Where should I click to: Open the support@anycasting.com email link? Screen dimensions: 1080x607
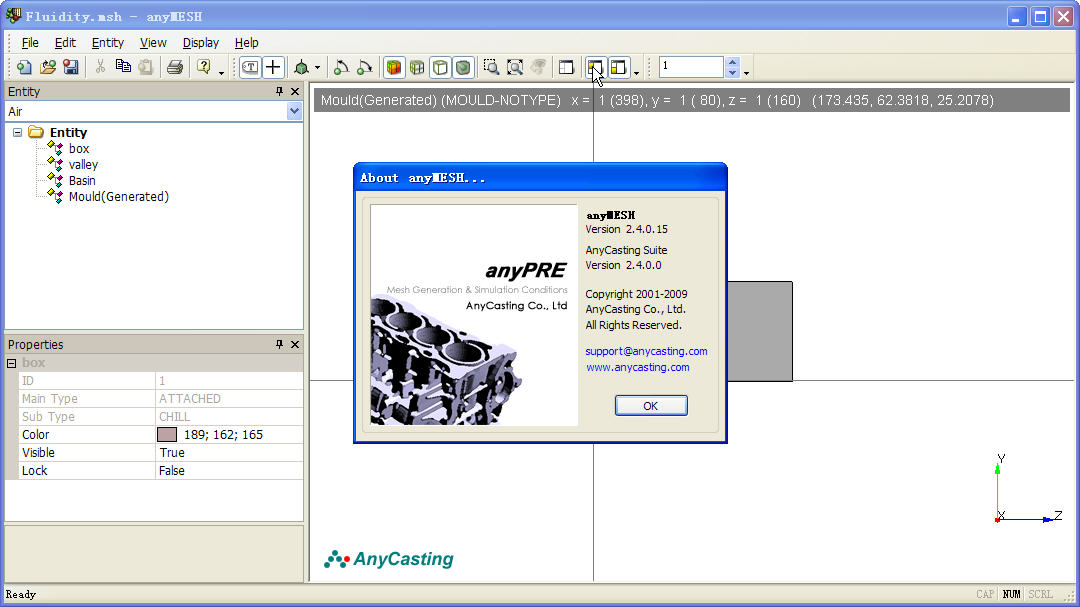(x=646, y=351)
